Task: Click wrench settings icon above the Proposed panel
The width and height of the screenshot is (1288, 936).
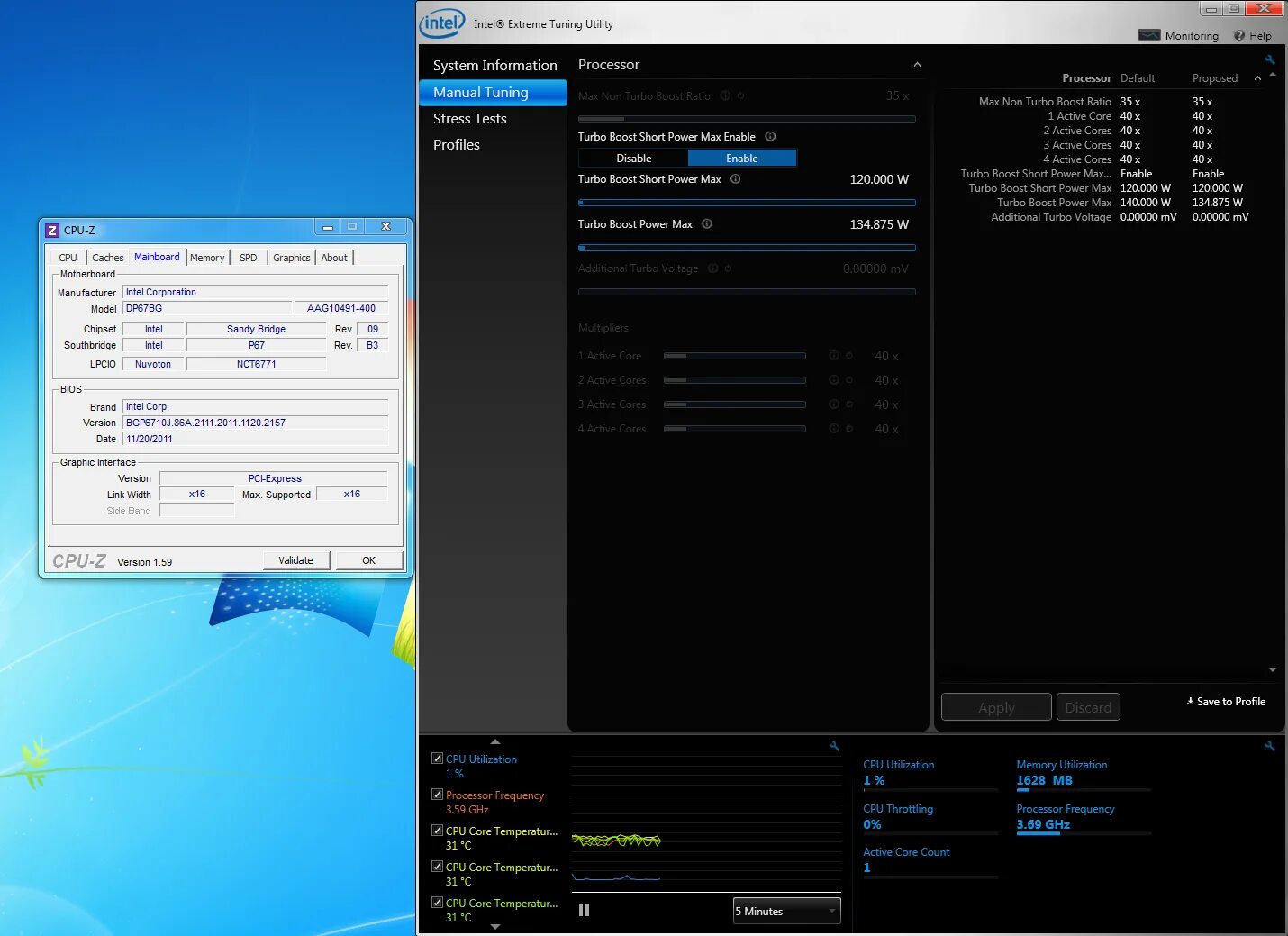Action: coord(1270,60)
